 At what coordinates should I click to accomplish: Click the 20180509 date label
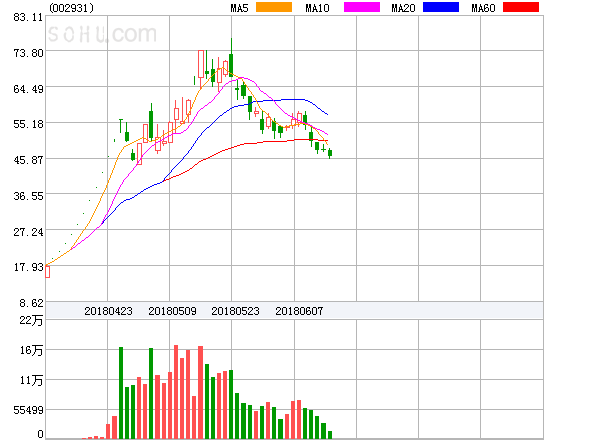172,311
